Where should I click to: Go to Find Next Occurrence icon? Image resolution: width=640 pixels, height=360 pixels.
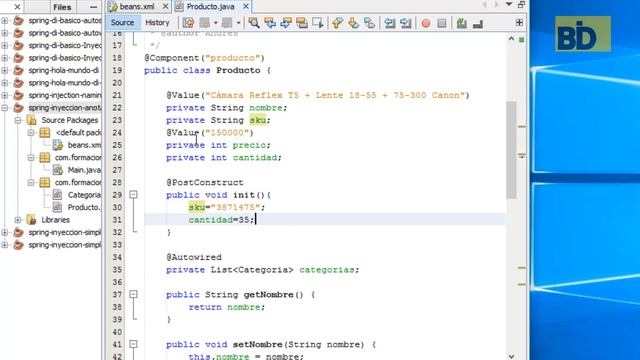286,23
